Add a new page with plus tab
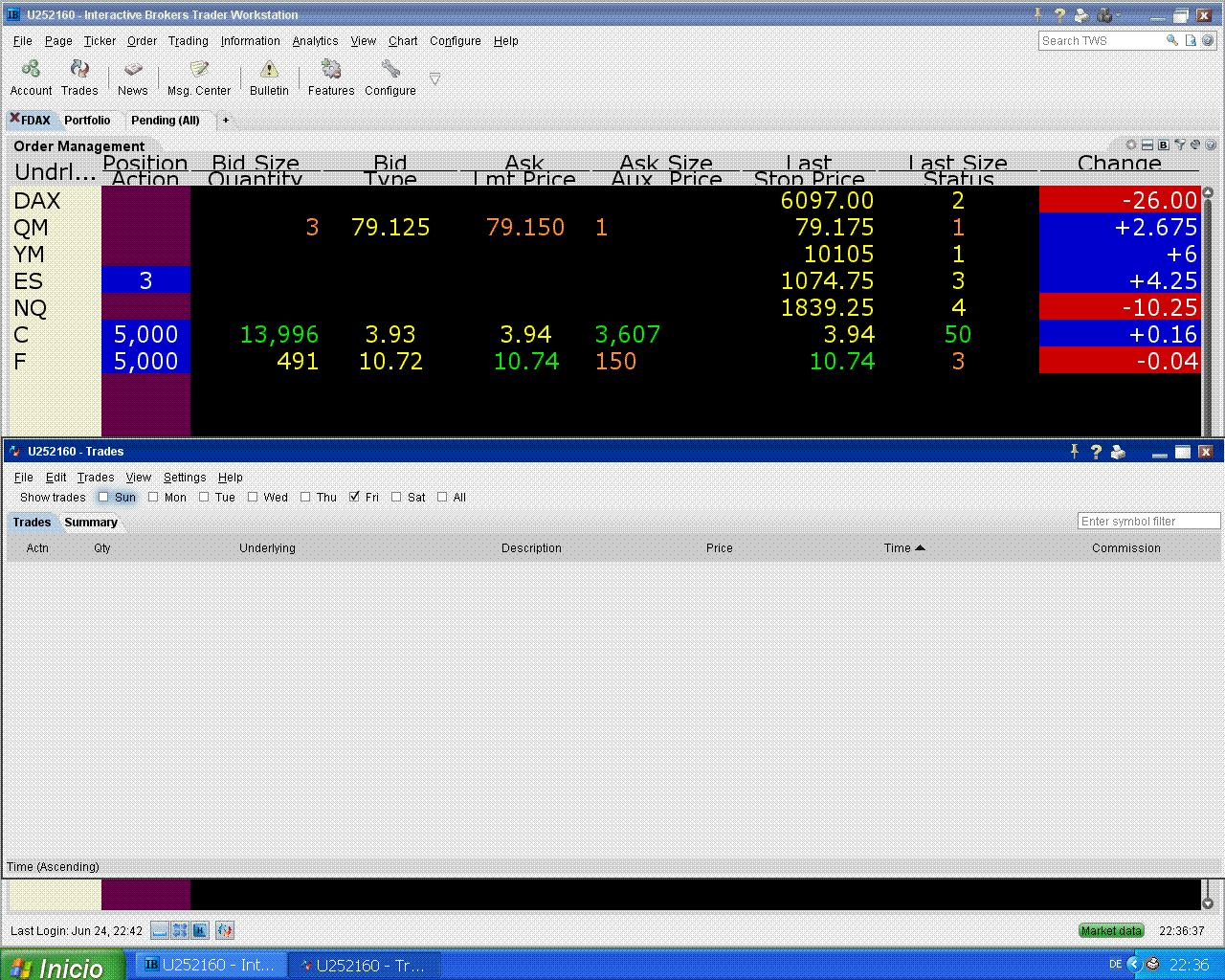This screenshot has width=1225, height=980. coord(226,120)
